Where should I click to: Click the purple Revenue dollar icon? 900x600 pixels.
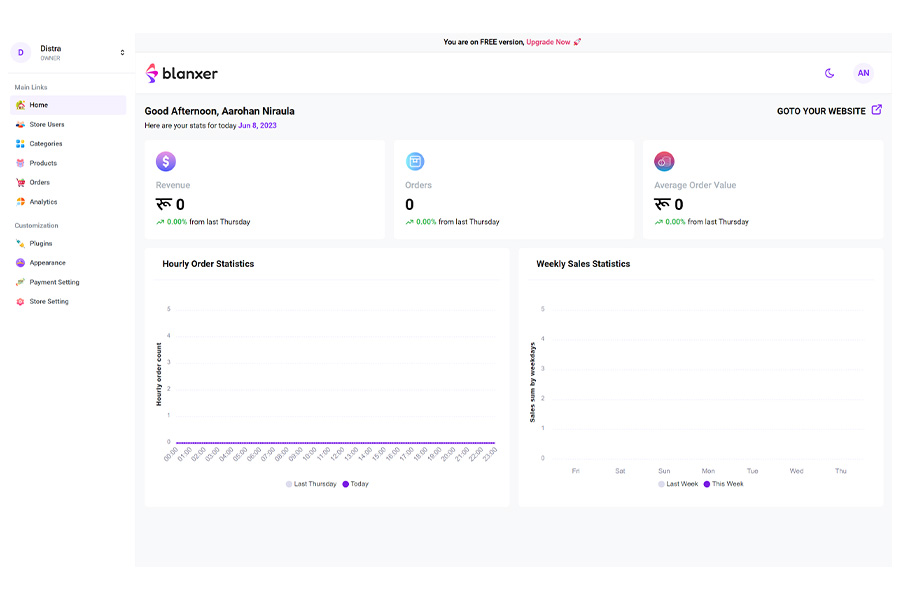click(167, 161)
